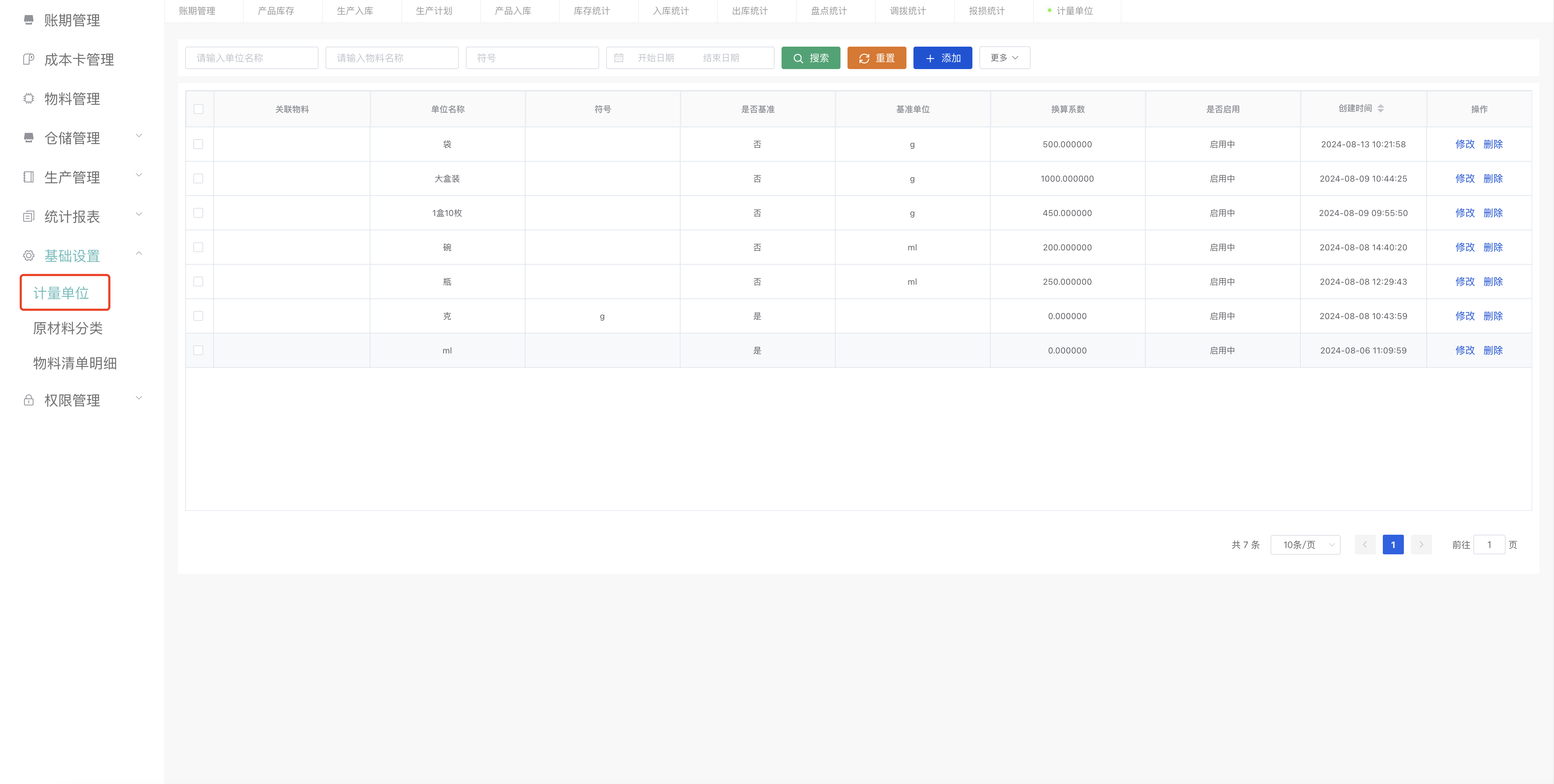
Task: Click the 物料管理 chip icon
Action: (28, 98)
